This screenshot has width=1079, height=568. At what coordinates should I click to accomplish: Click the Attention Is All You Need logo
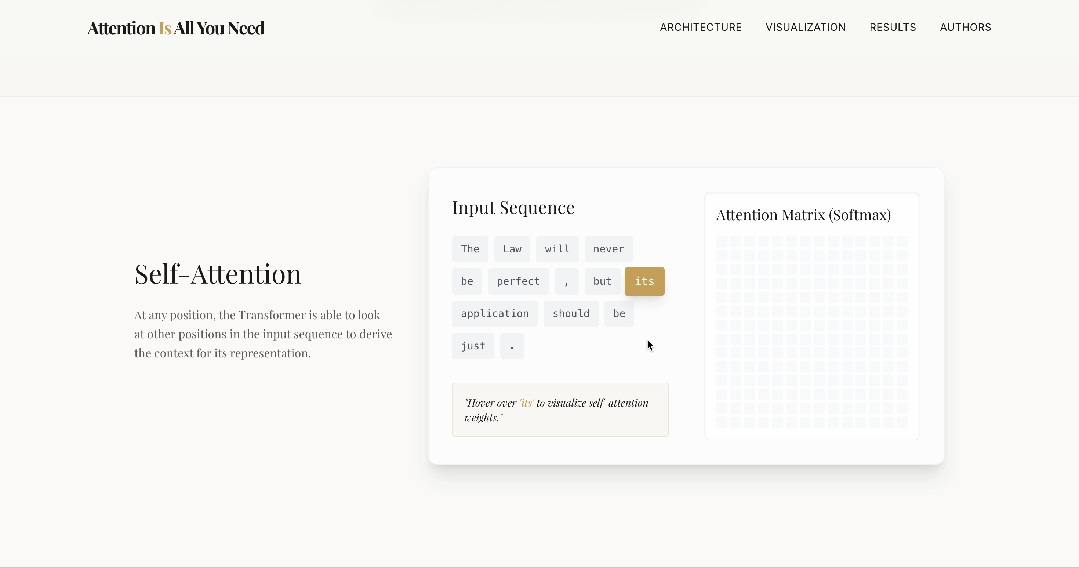point(176,28)
